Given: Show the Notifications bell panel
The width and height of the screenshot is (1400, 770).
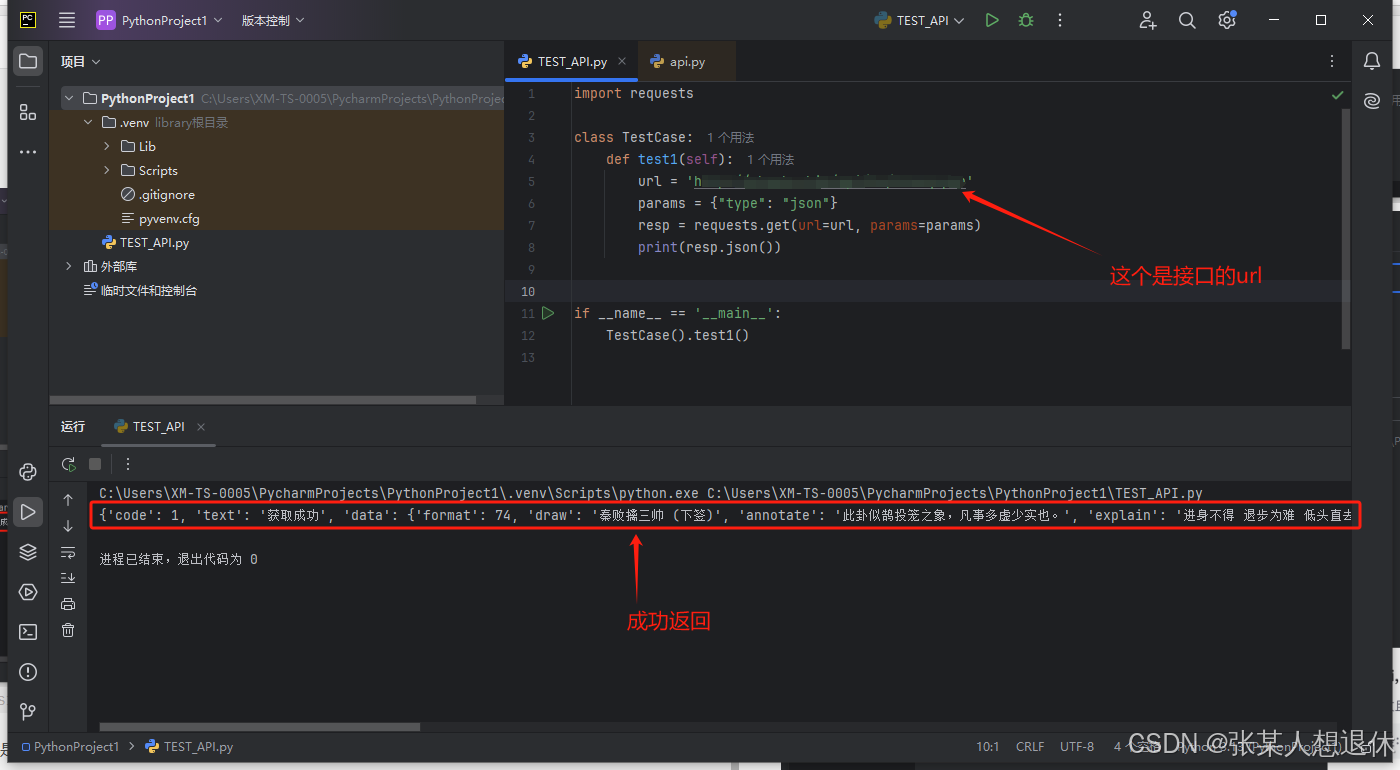Looking at the screenshot, I should (1372, 61).
